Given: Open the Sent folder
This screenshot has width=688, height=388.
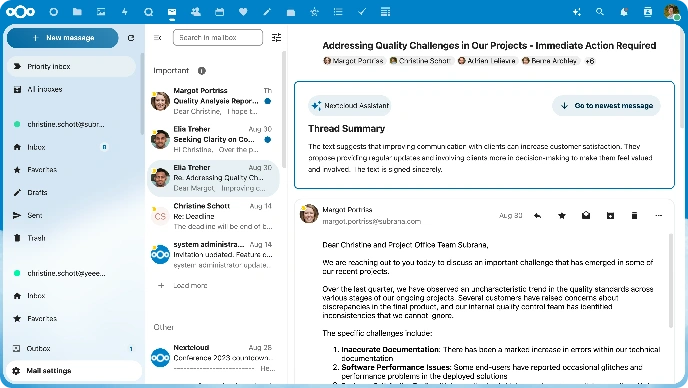Looking at the screenshot, I should point(71,215).
